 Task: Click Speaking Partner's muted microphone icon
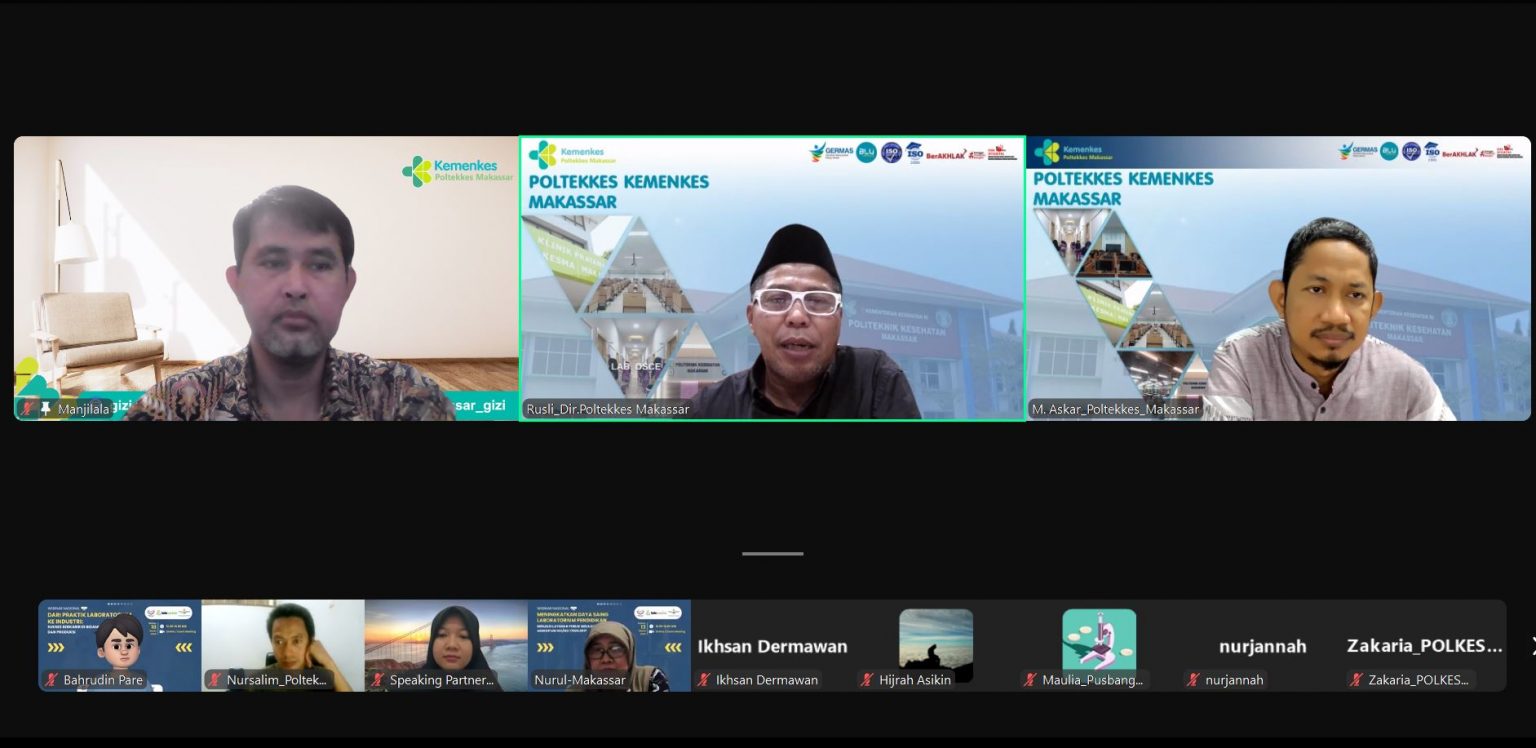[378, 680]
